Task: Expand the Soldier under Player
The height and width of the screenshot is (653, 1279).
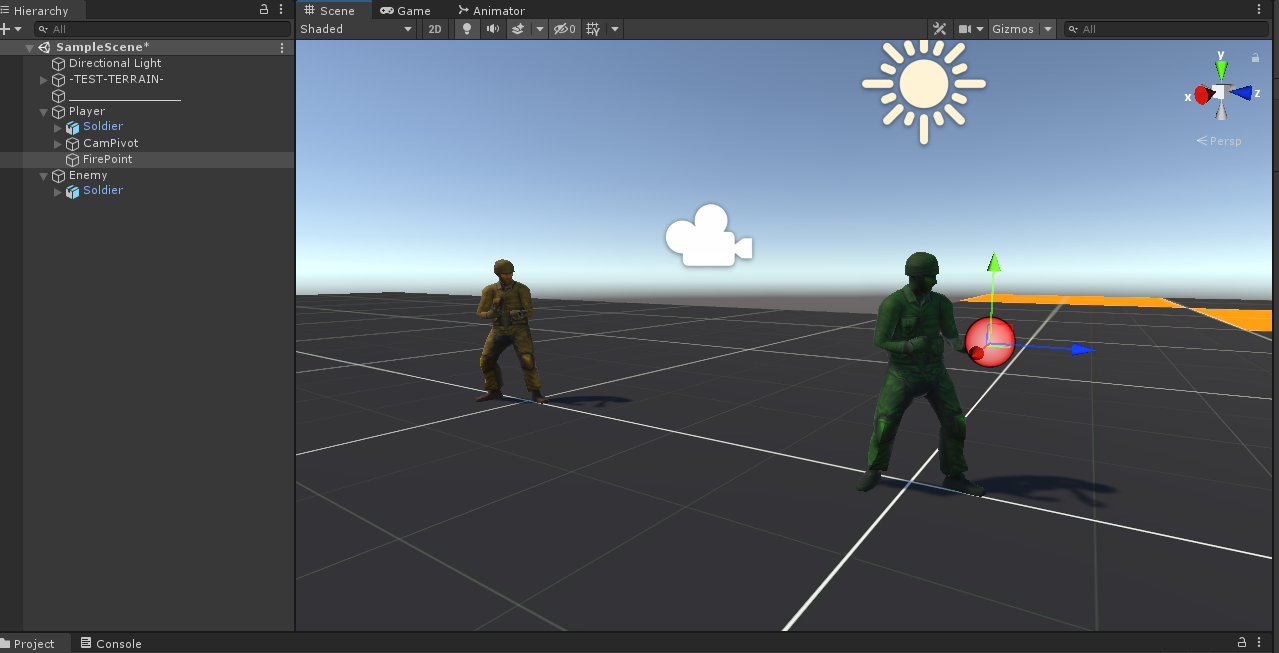Action: point(57,127)
